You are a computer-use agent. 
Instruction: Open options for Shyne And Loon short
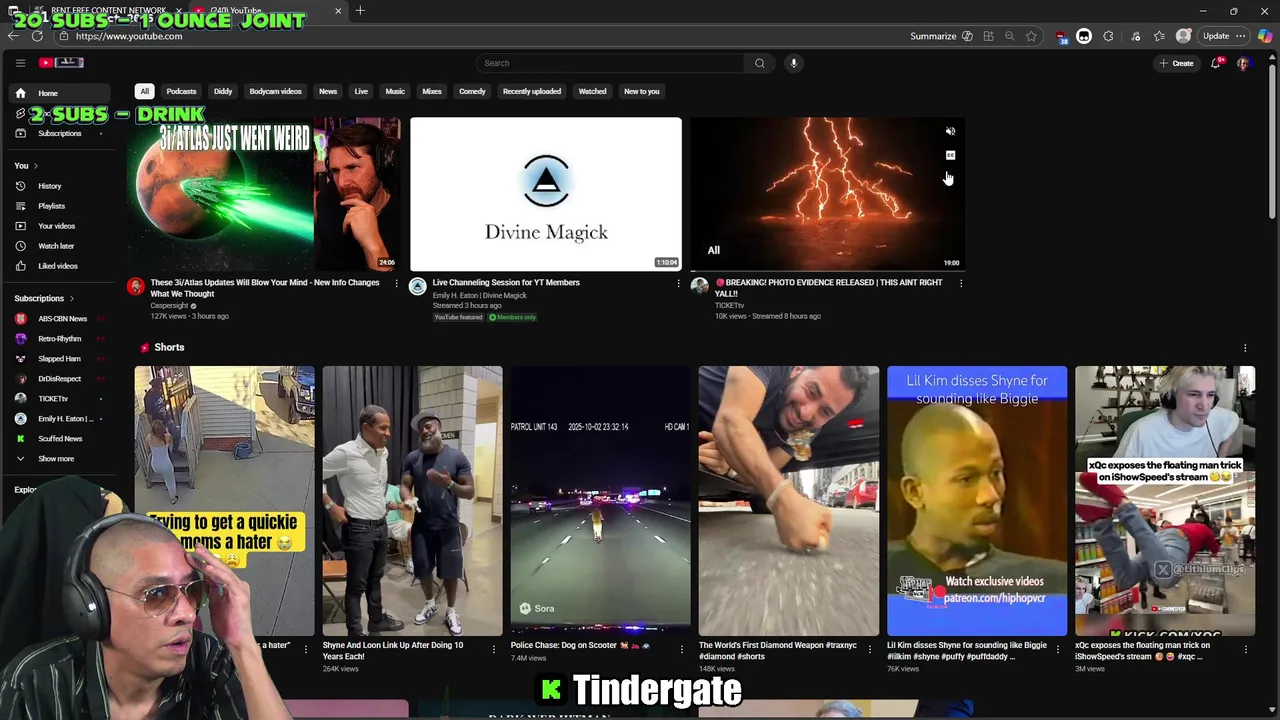[x=493, y=649]
